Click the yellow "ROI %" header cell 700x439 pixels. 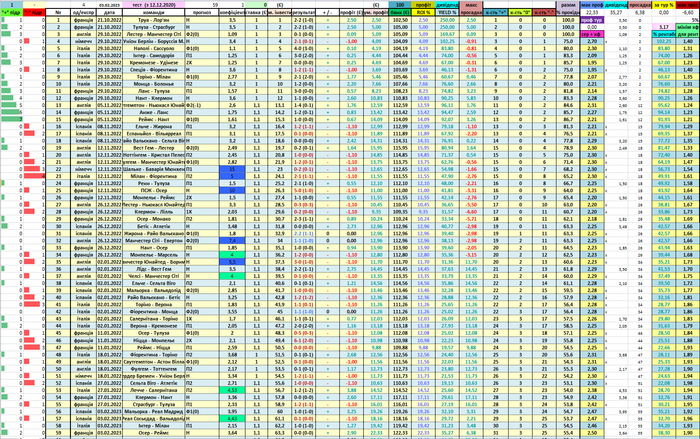pyautogui.click(x=423, y=13)
